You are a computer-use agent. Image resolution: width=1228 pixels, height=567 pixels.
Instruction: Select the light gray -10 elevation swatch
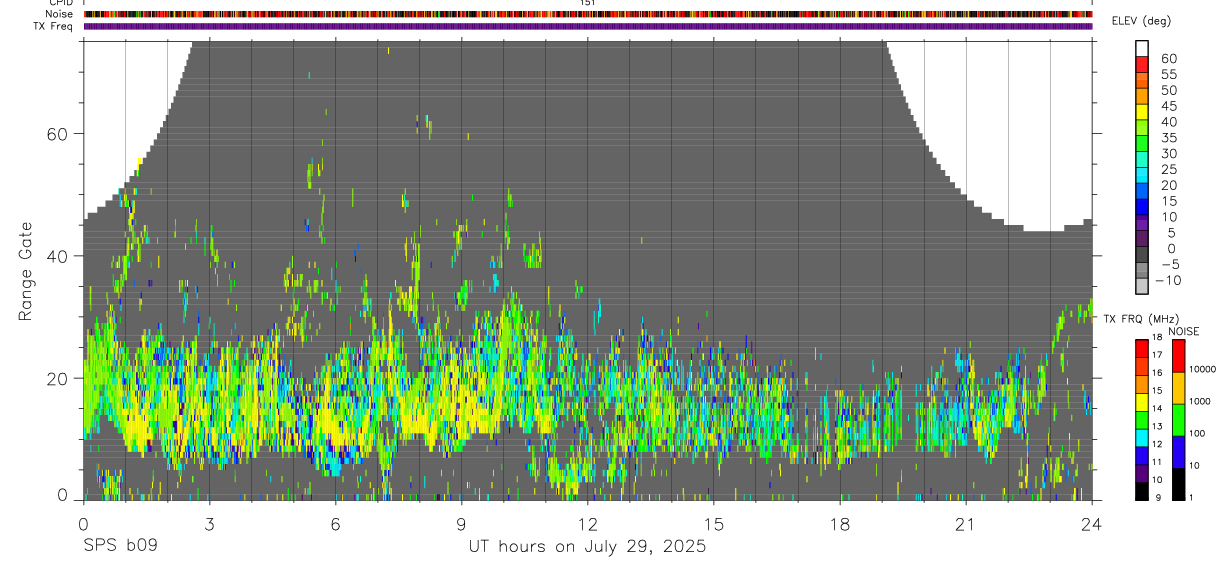[1142, 286]
